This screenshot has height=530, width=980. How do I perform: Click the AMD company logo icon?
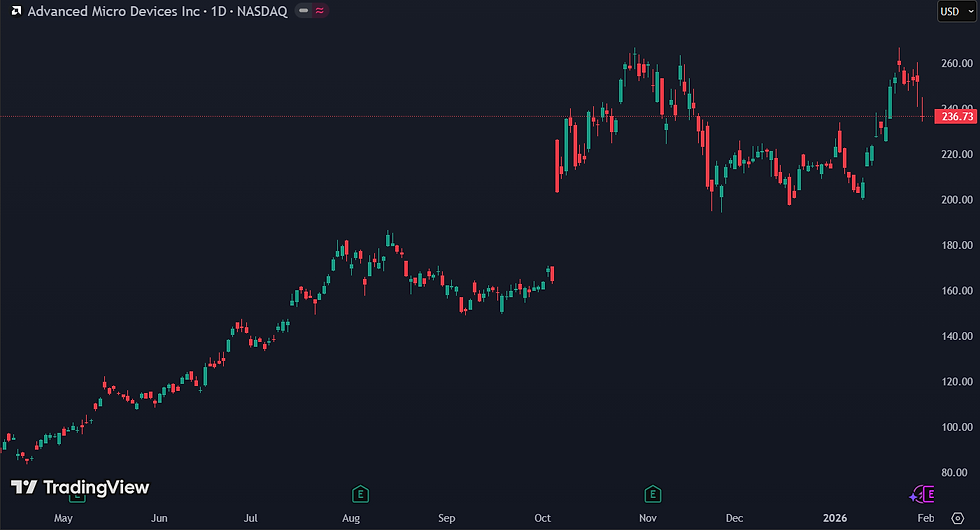click(16, 11)
